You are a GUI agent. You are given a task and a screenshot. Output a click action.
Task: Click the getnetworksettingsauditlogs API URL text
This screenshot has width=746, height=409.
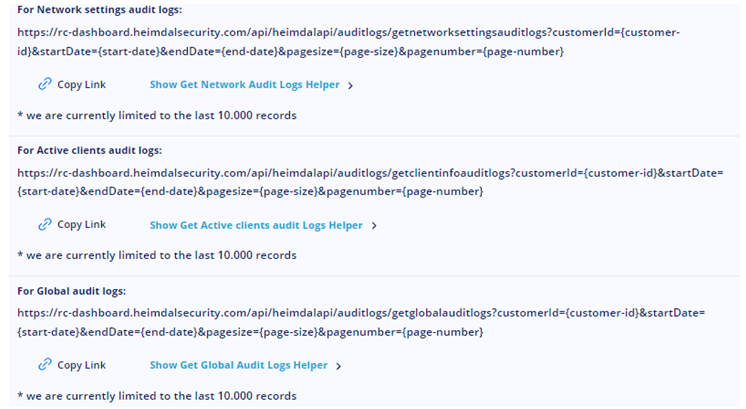(x=348, y=42)
